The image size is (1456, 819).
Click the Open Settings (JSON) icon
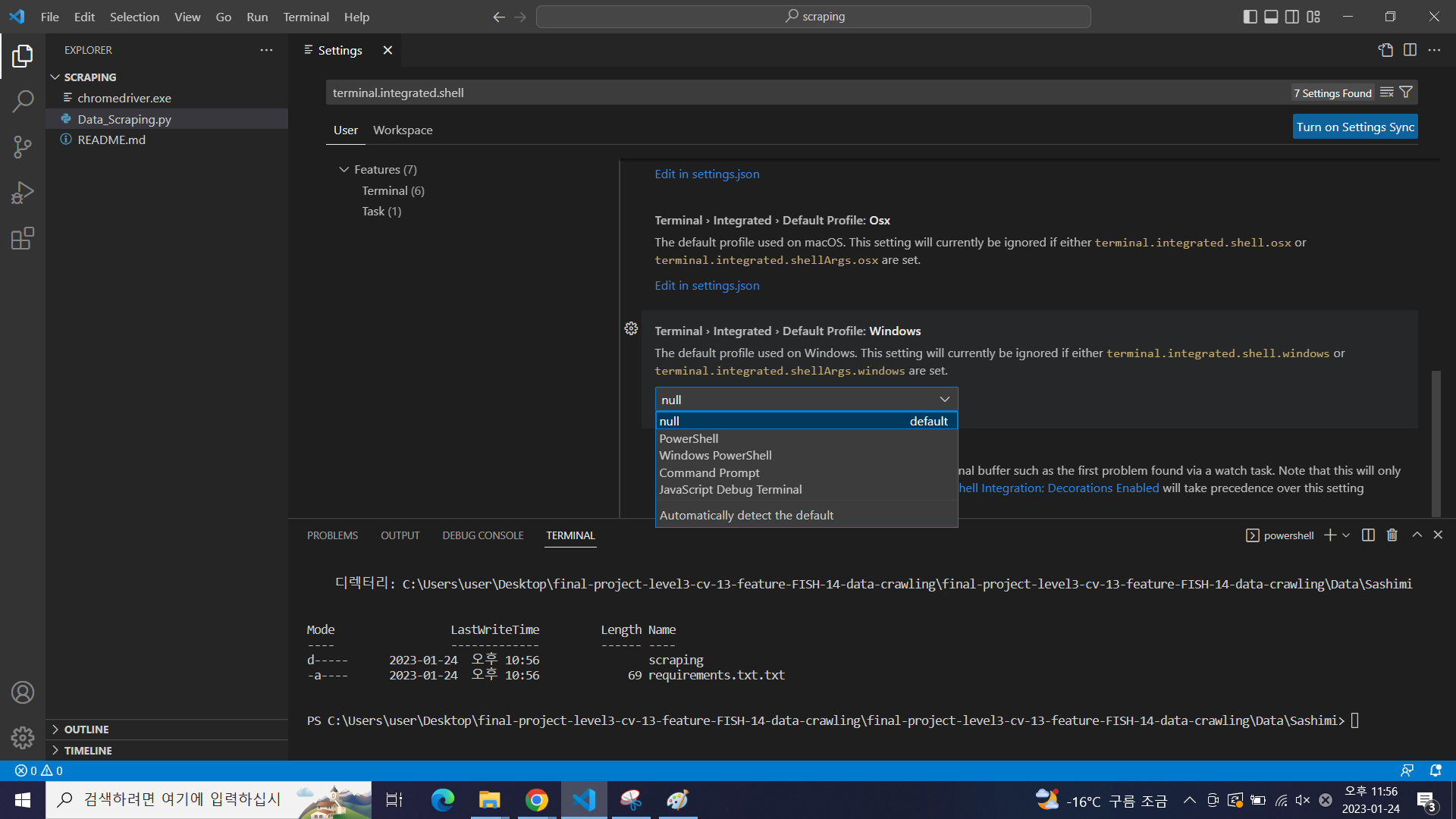click(1385, 50)
